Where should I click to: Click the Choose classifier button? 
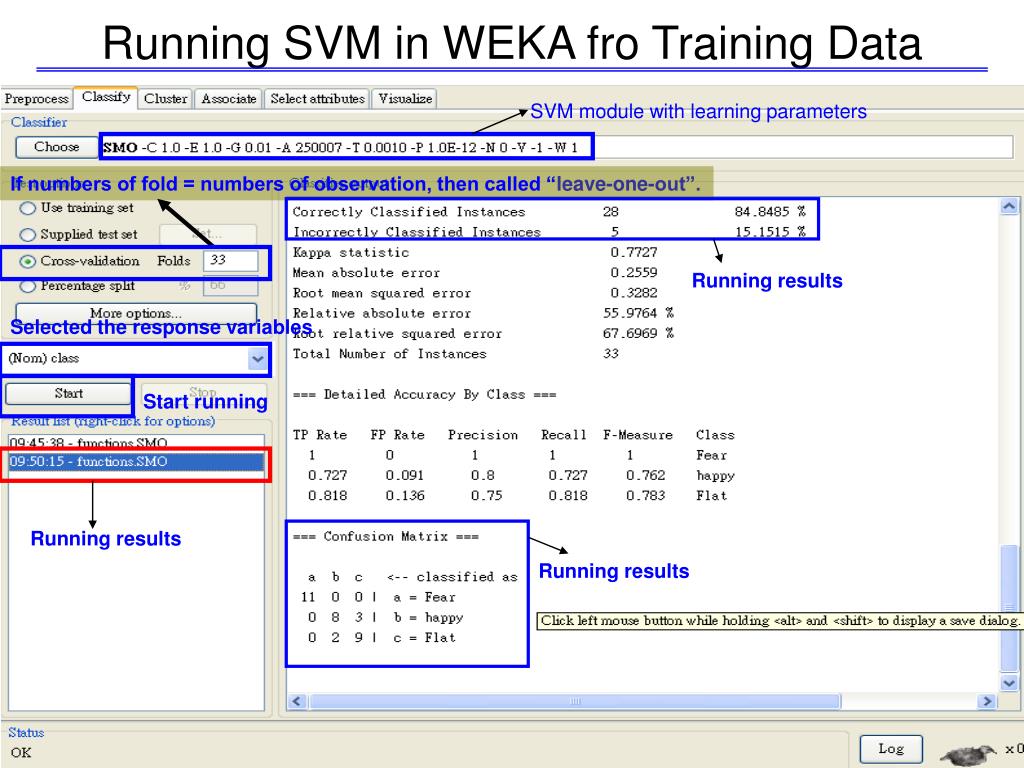[x=56, y=147]
